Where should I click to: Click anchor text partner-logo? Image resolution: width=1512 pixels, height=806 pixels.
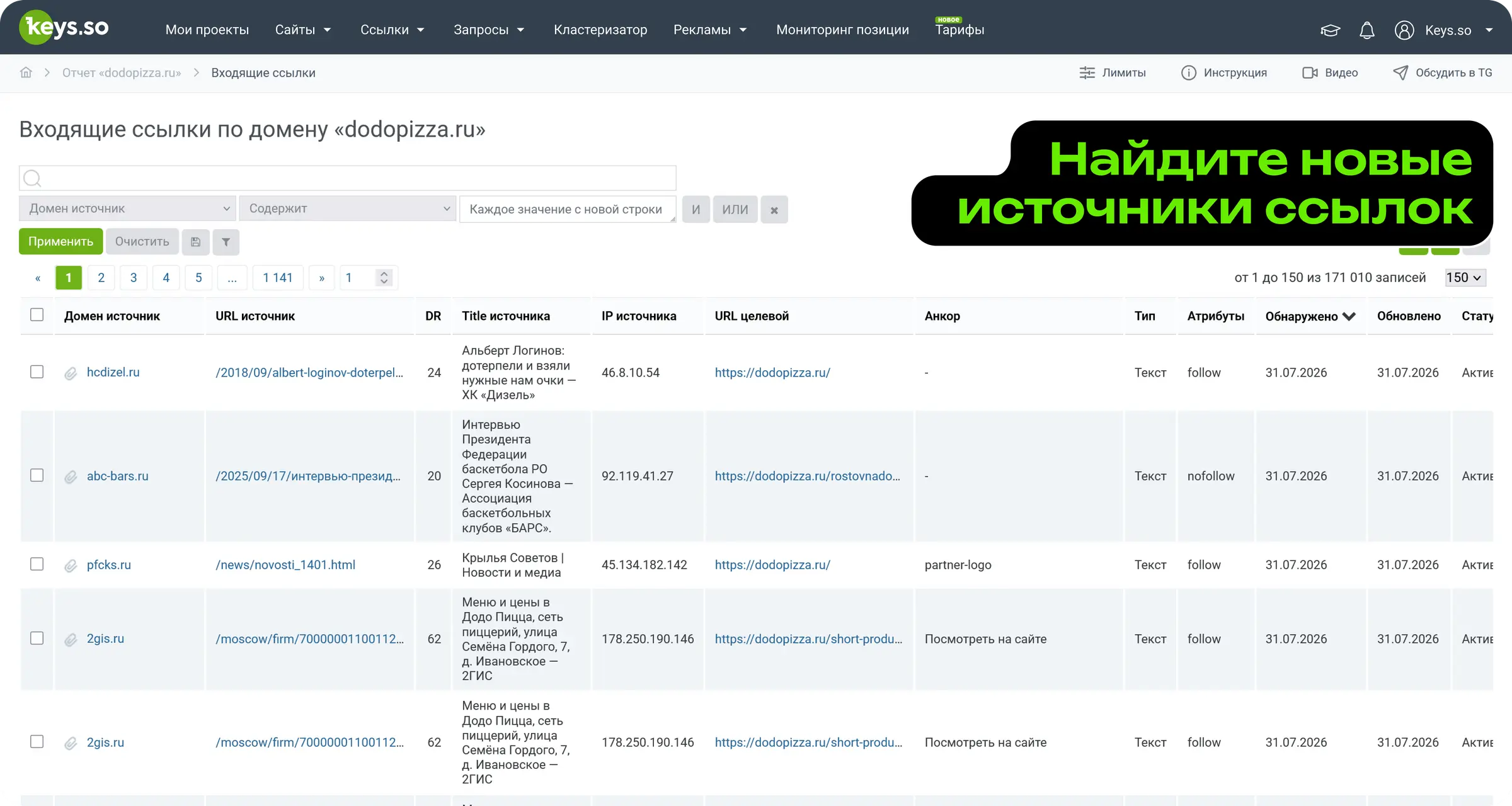(x=958, y=565)
